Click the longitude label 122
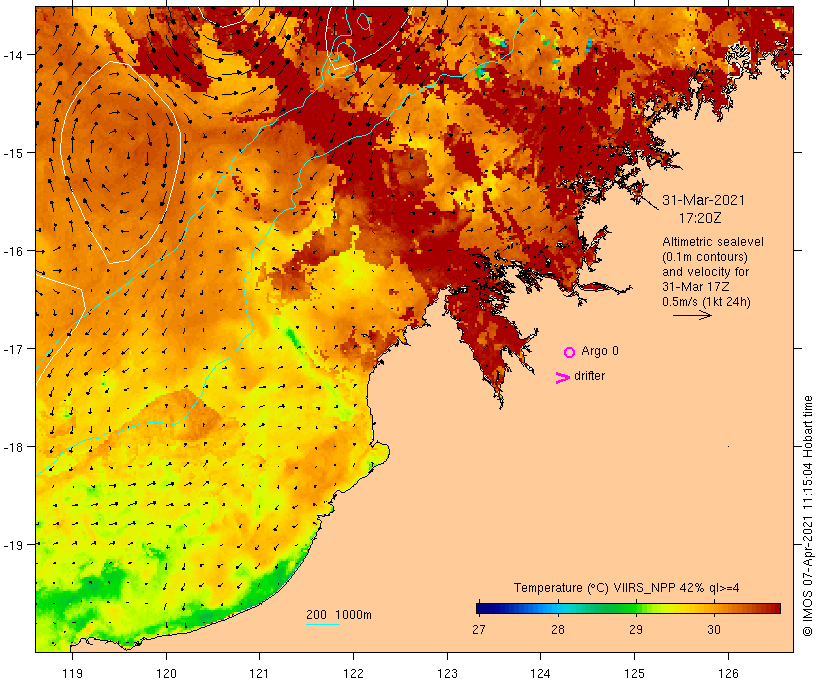 [x=354, y=673]
